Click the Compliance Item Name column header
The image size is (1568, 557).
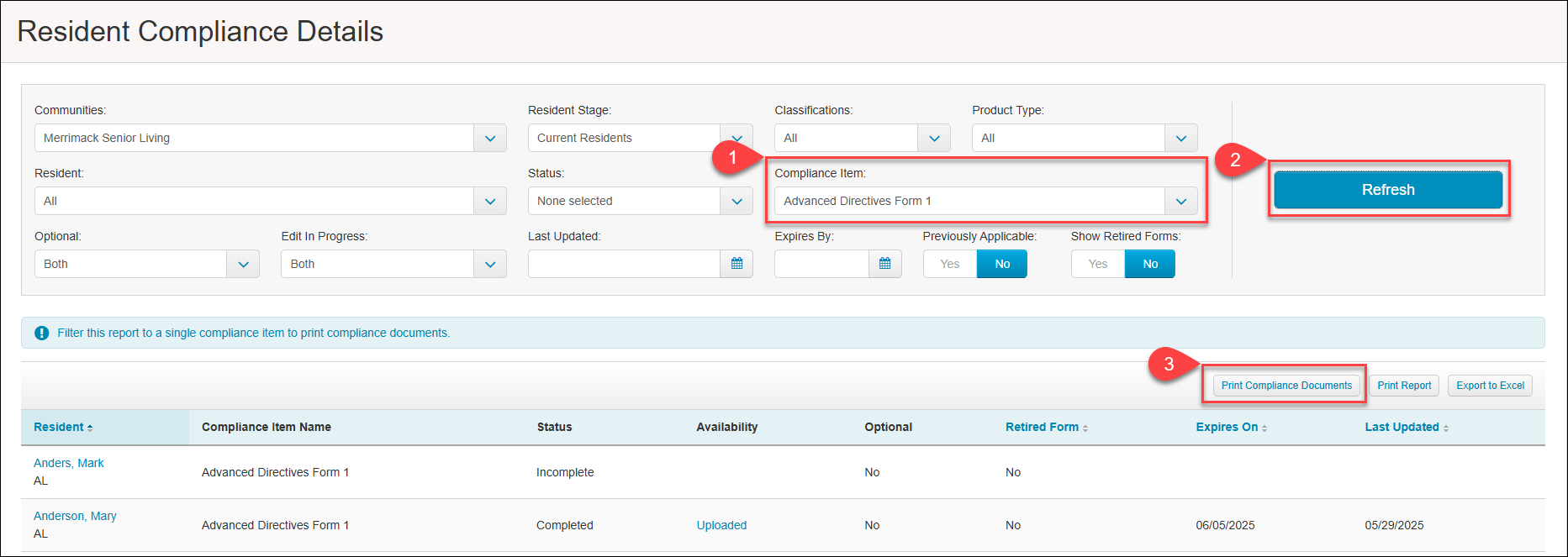(267, 427)
